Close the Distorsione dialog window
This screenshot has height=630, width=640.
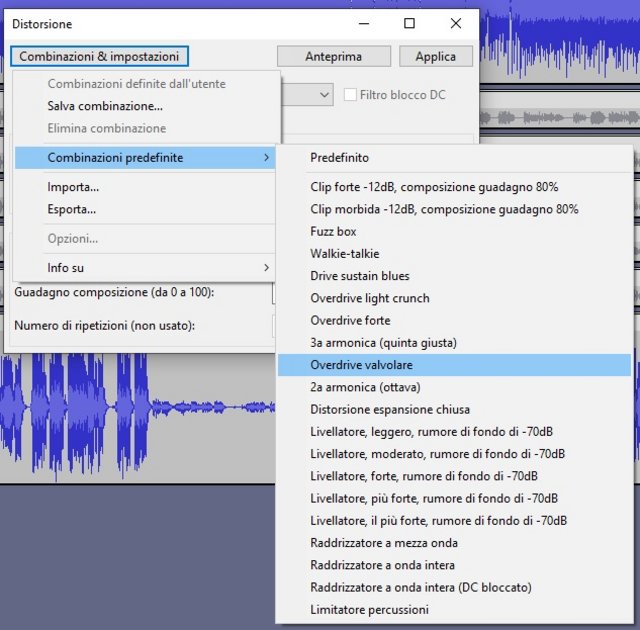click(x=456, y=23)
